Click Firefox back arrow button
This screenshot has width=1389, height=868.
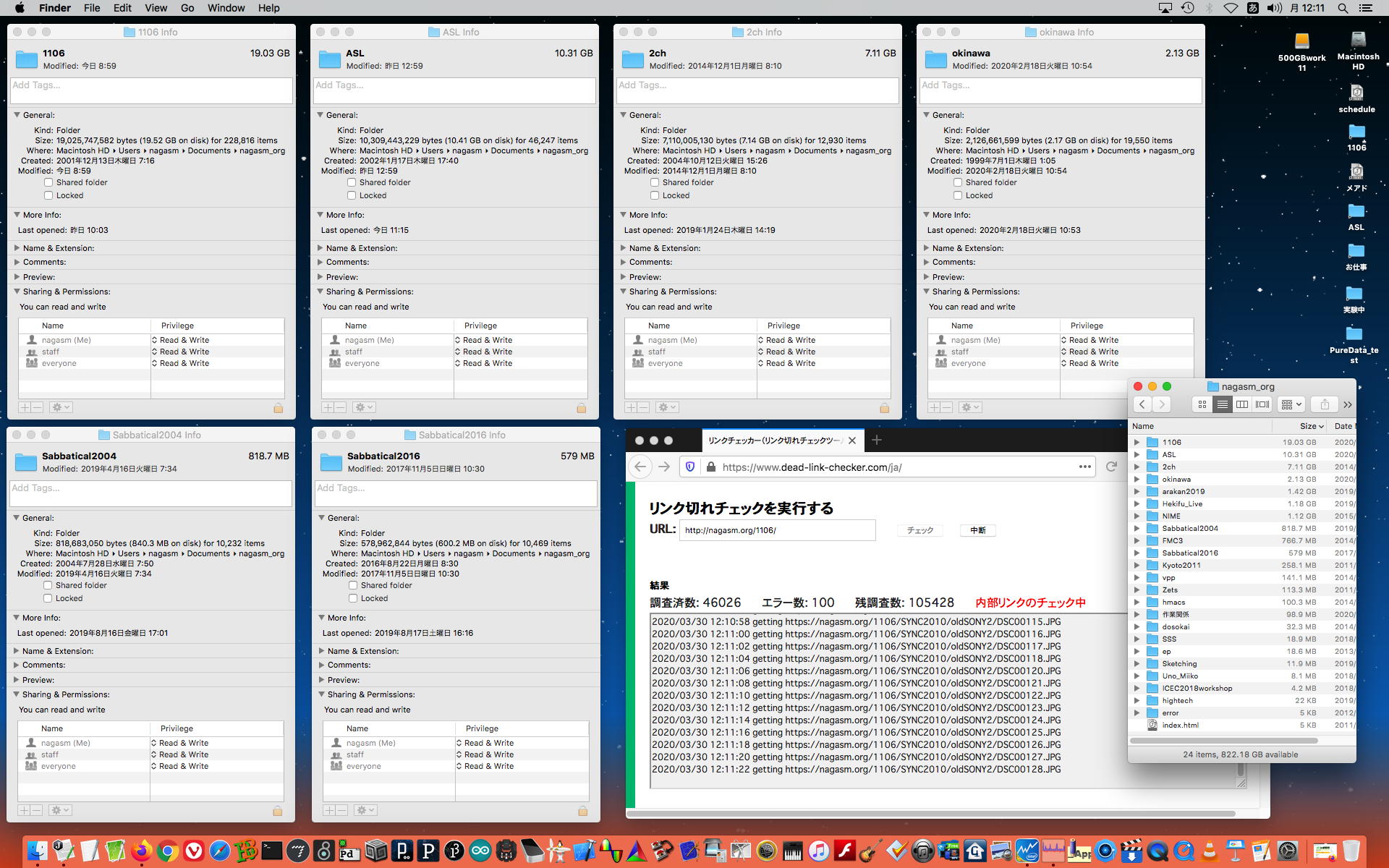tap(640, 467)
